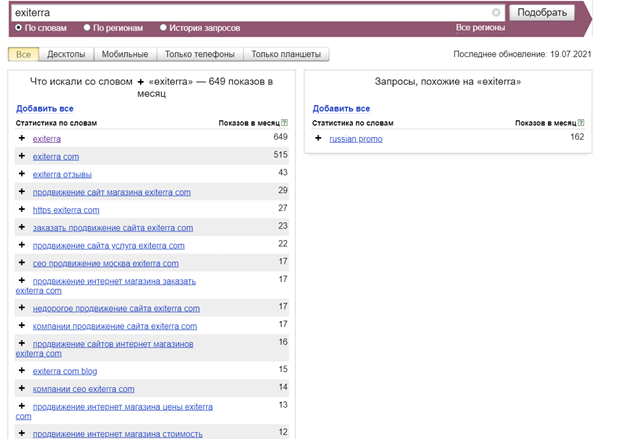Screen dimensions: 624x439
Task: Clear the search field with the X icon
Action: point(496,12)
